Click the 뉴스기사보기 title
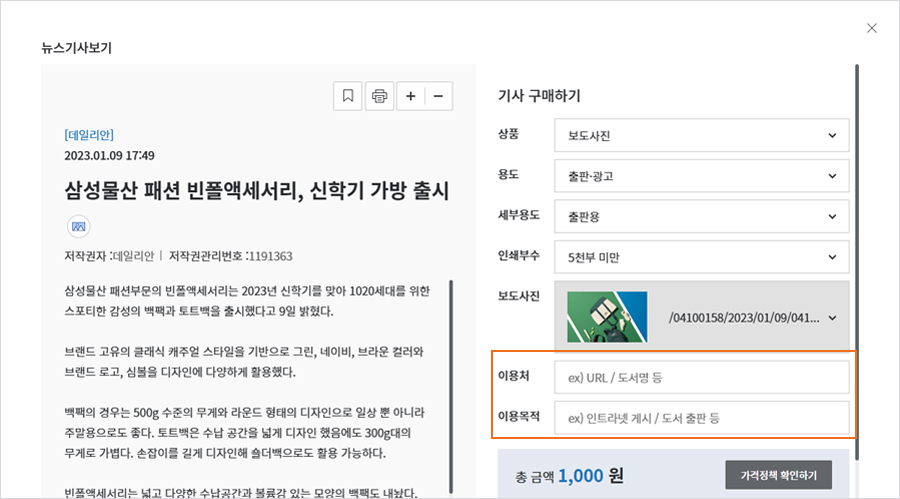 point(76,48)
